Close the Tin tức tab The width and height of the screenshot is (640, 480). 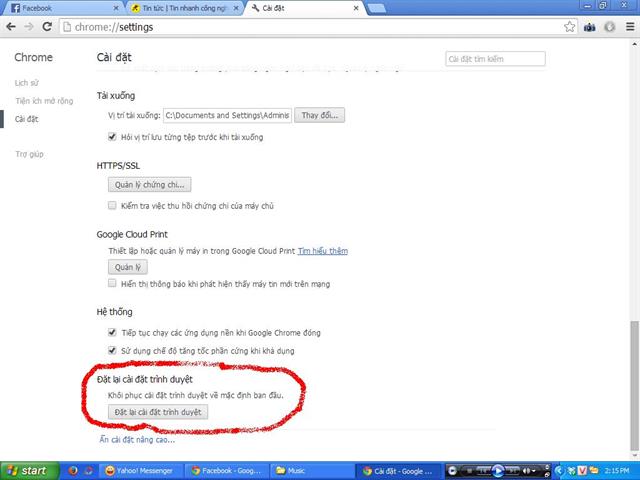[x=236, y=8]
